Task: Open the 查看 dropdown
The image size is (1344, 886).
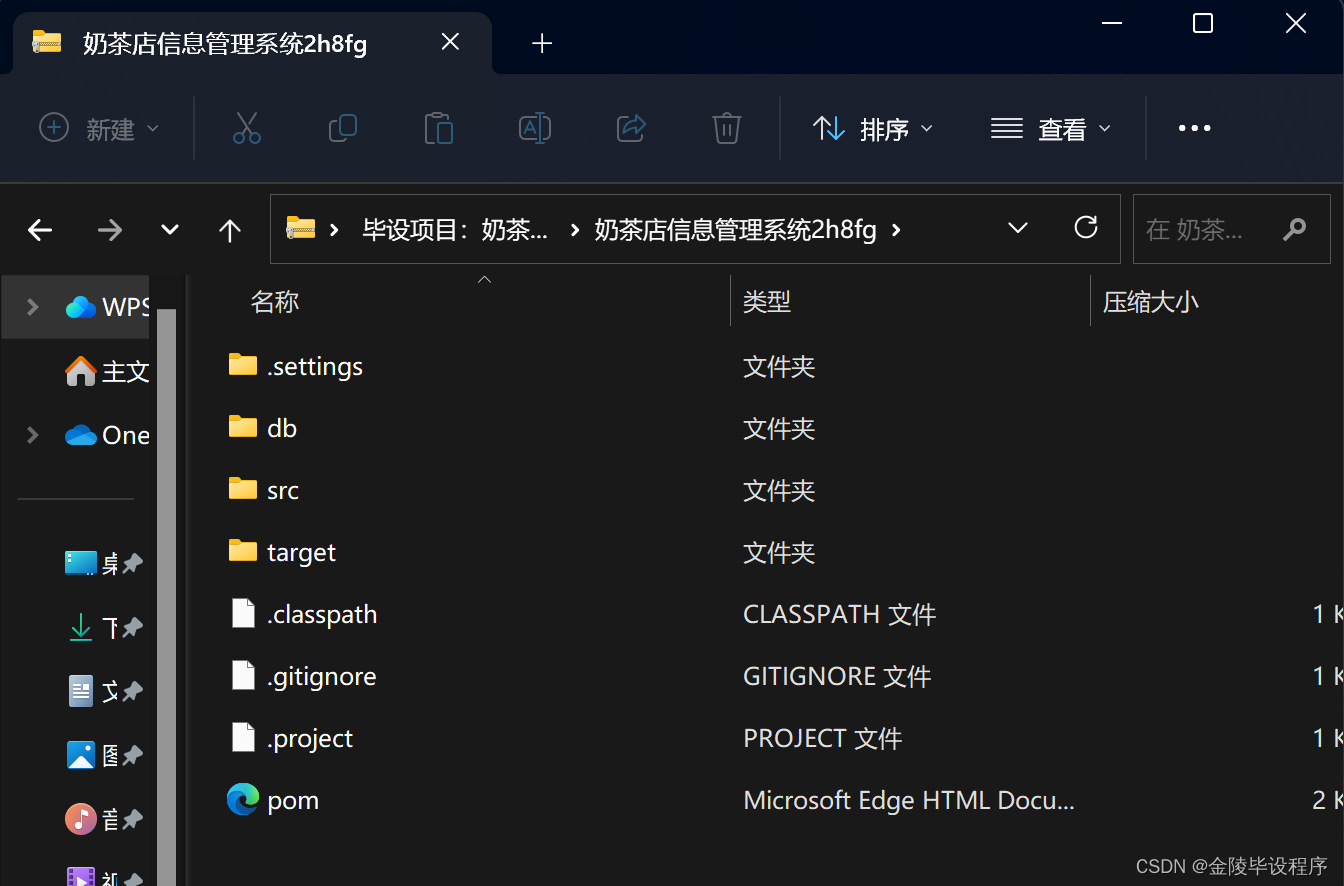Action: coord(1051,128)
